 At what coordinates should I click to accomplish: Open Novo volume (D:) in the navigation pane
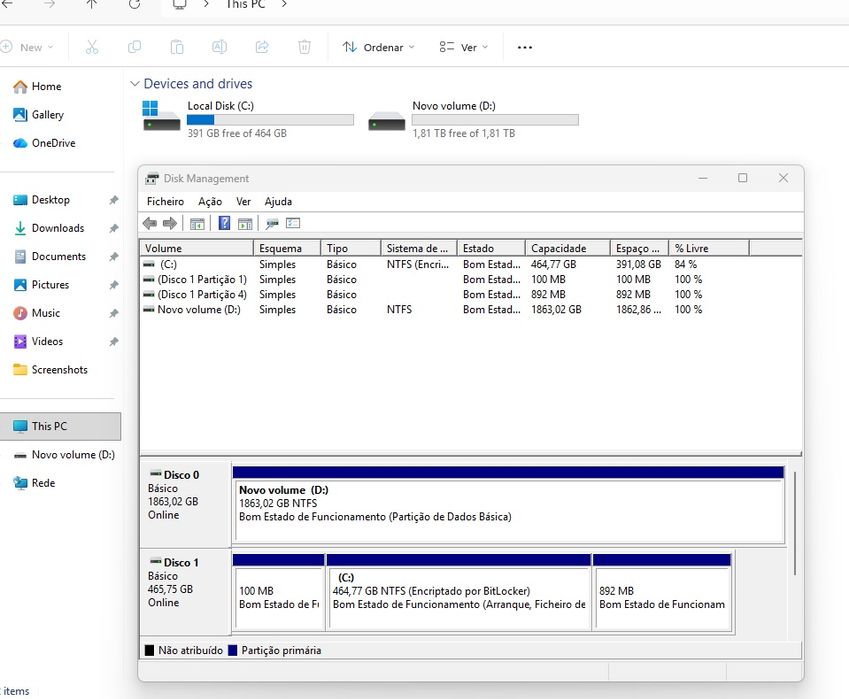64,455
